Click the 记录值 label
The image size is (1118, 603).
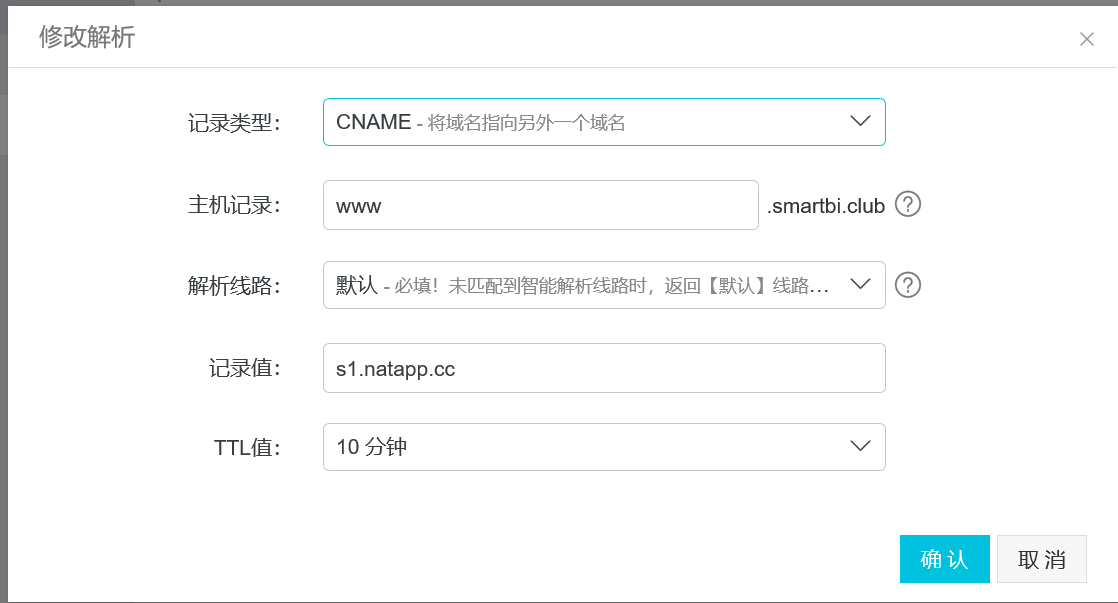point(245,368)
